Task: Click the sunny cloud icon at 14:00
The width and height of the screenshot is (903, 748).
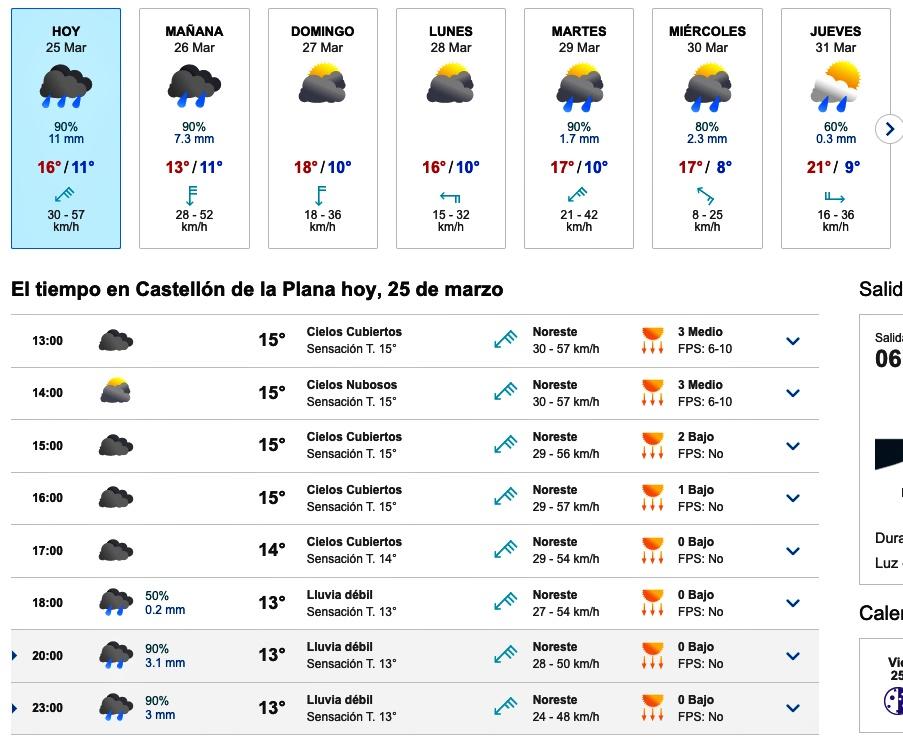Action: (x=116, y=392)
